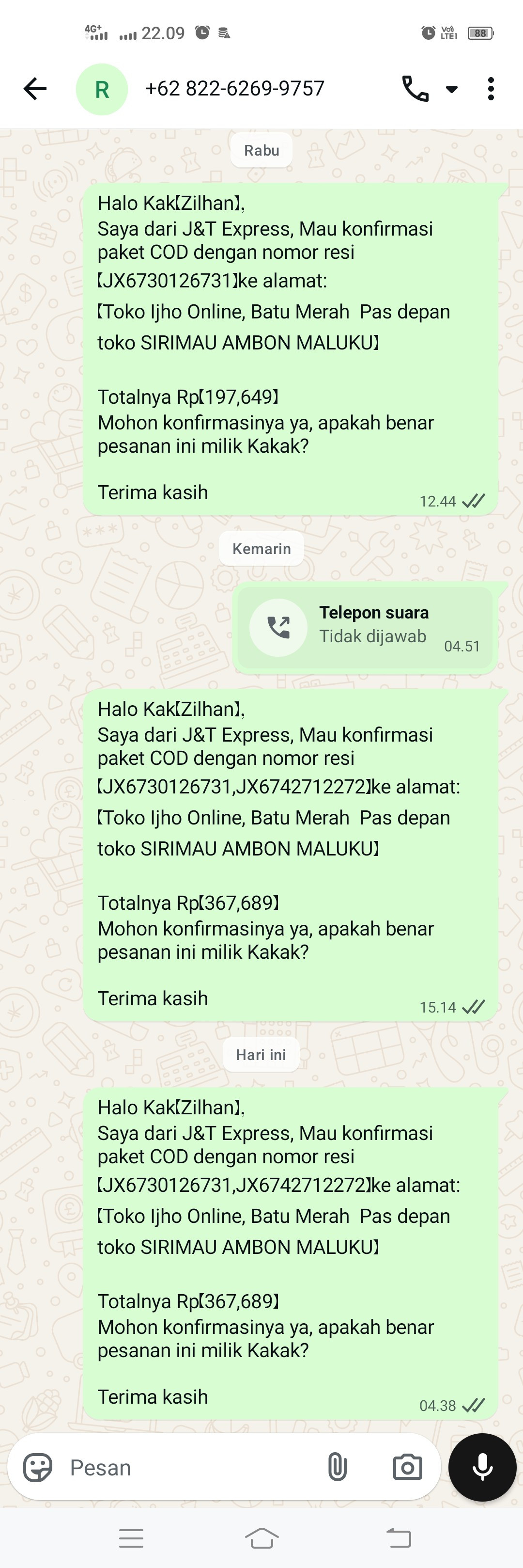
Task: Tap the paperclip attachment icon
Action: tap(338, 1467)
